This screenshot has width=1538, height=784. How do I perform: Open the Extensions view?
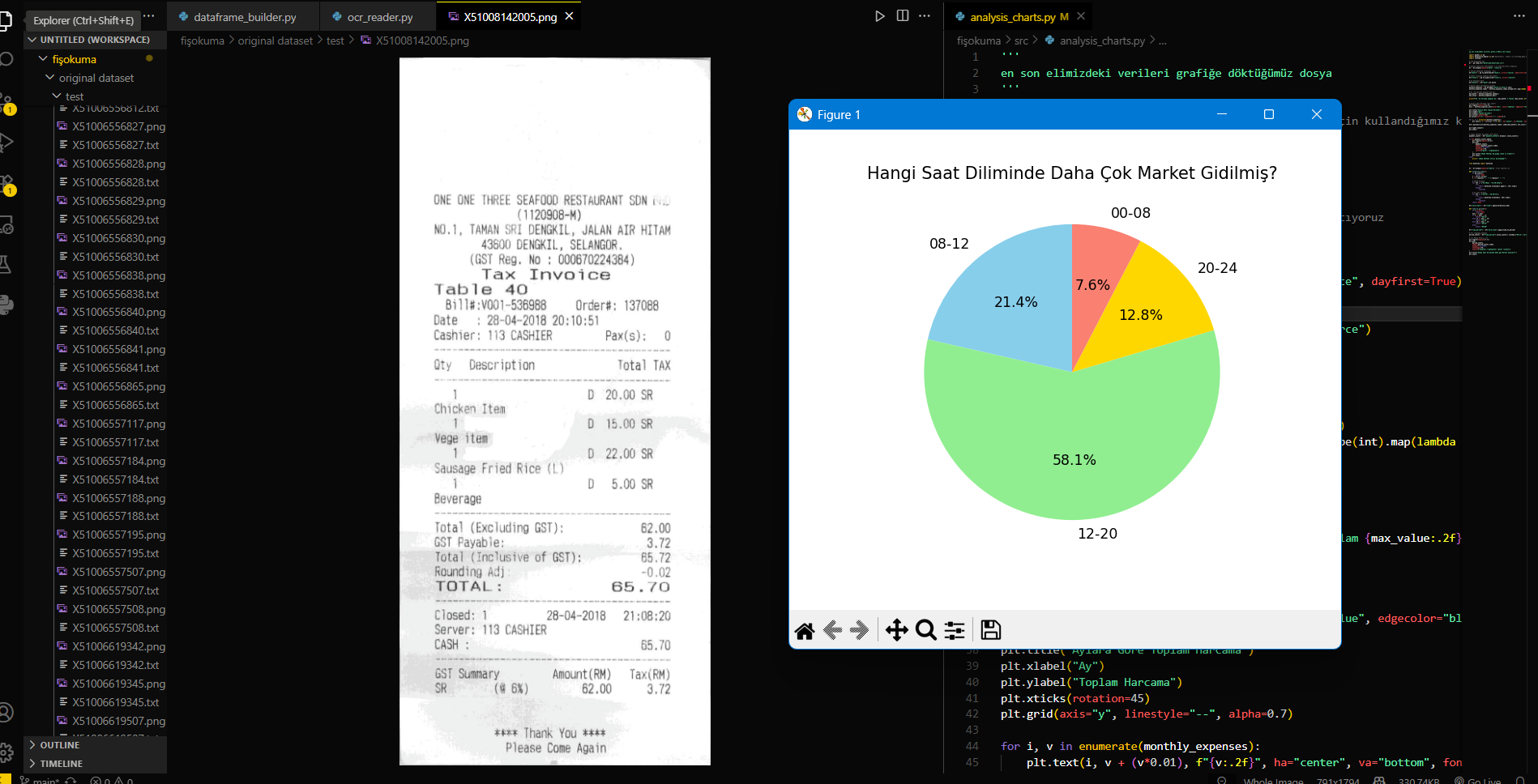6,184
